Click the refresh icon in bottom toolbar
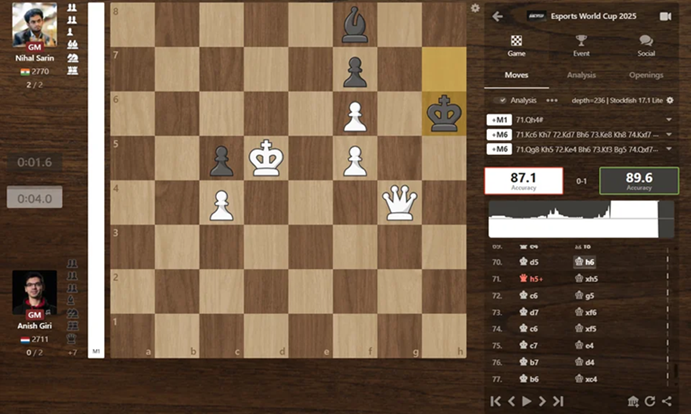Viewport: 691px width, 414px height. coord(650,401)
